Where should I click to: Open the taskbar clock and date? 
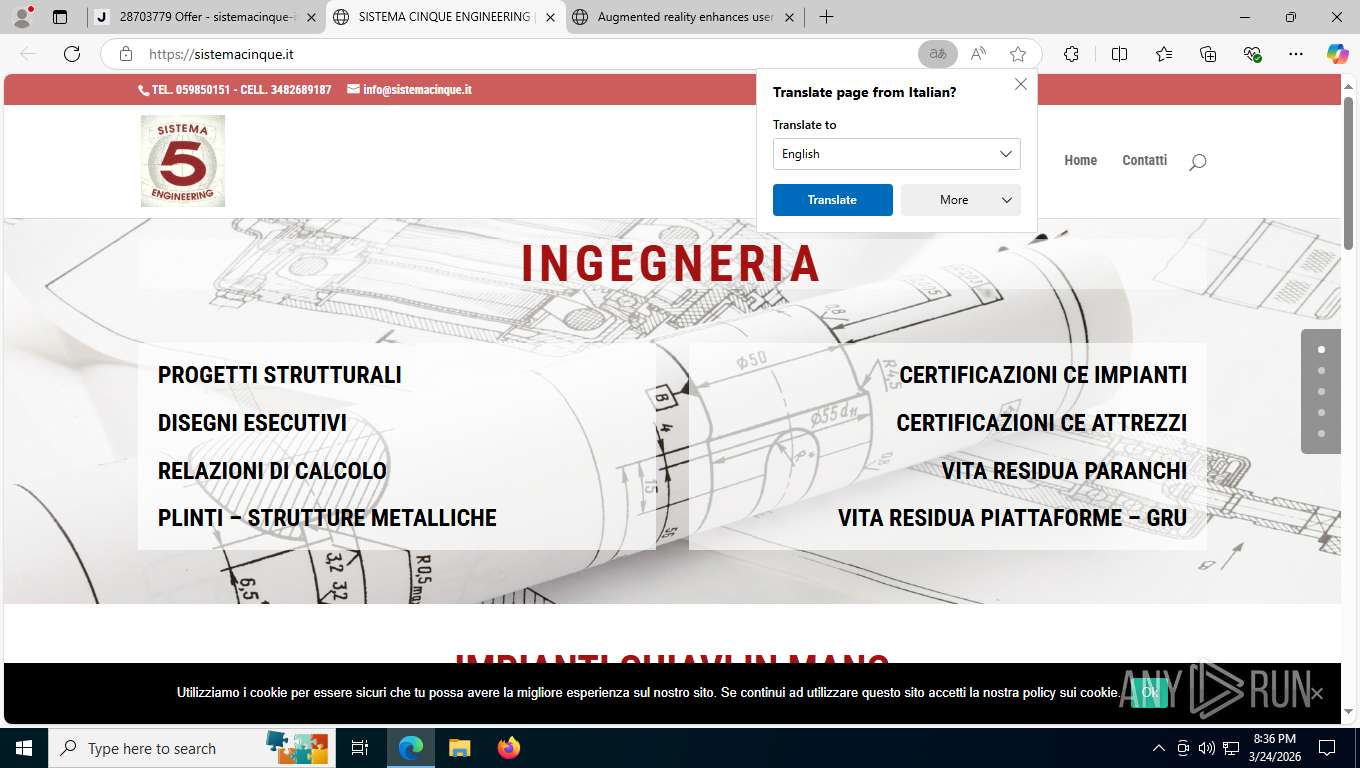pyautogui.click(x=1274, y=748)
